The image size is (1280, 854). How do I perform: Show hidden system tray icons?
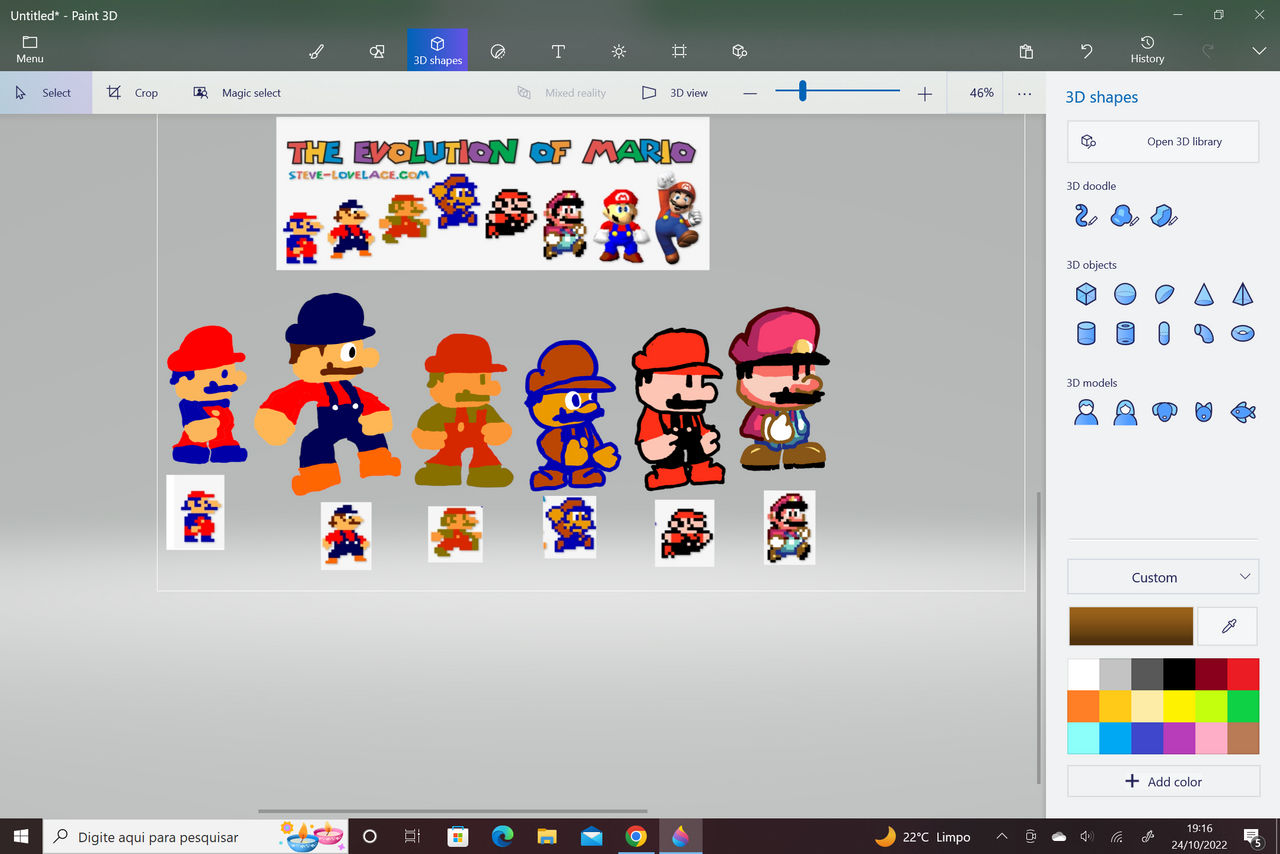pyautogui.click(x=1002, y=836)
